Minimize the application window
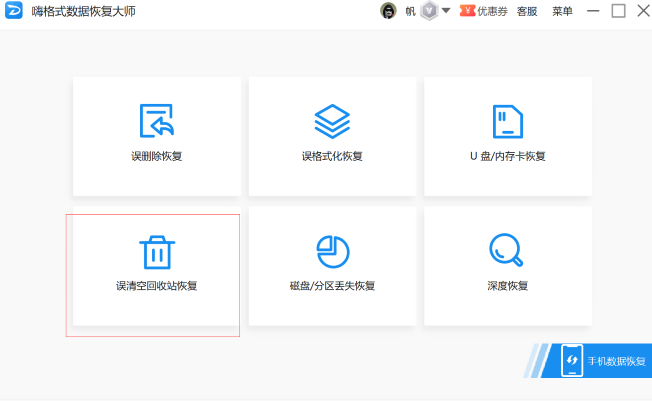The image size is (652, 401). 592,11
